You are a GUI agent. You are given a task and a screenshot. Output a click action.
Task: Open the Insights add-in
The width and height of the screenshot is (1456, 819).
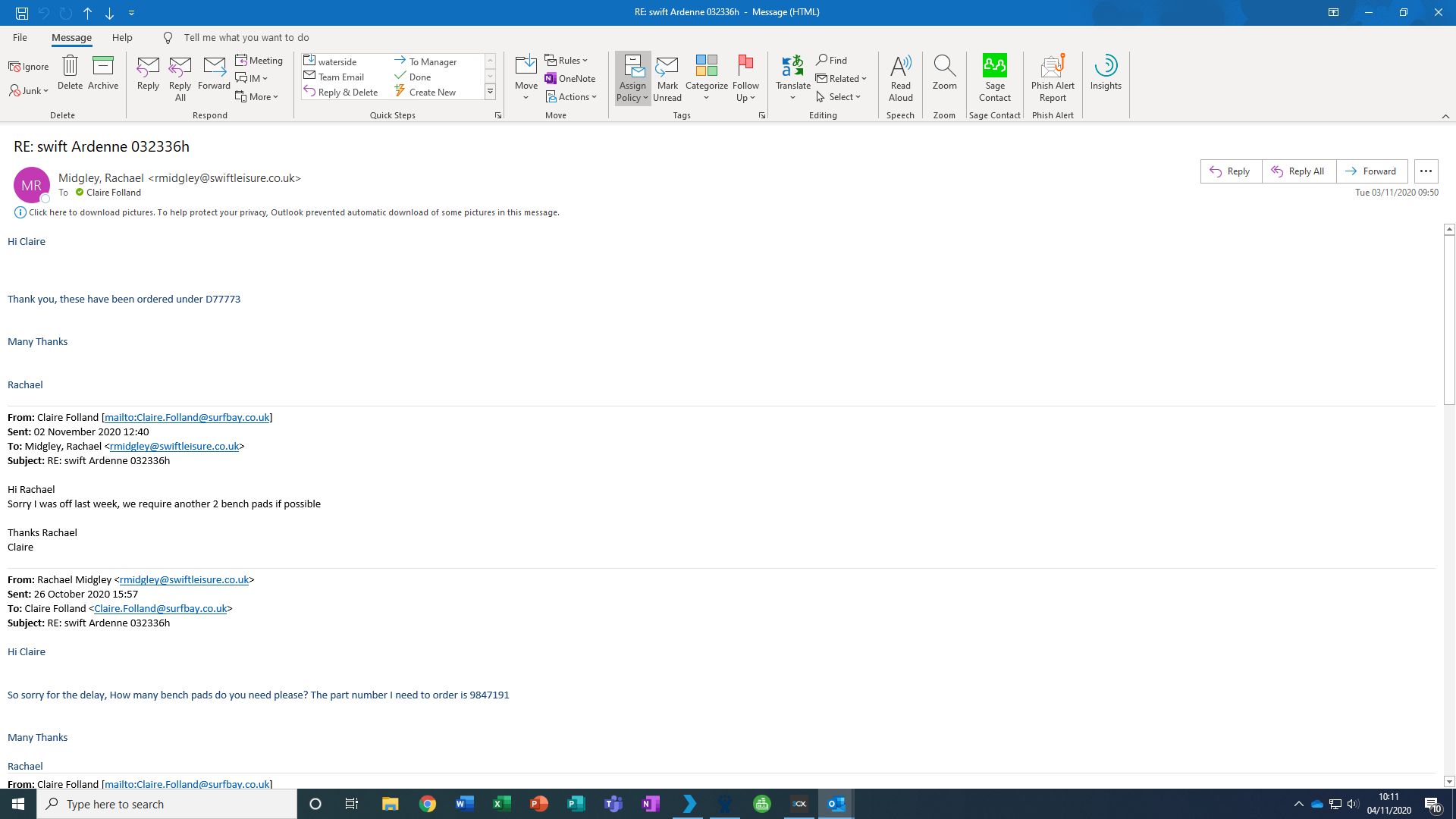click(x=1105, y=73)
